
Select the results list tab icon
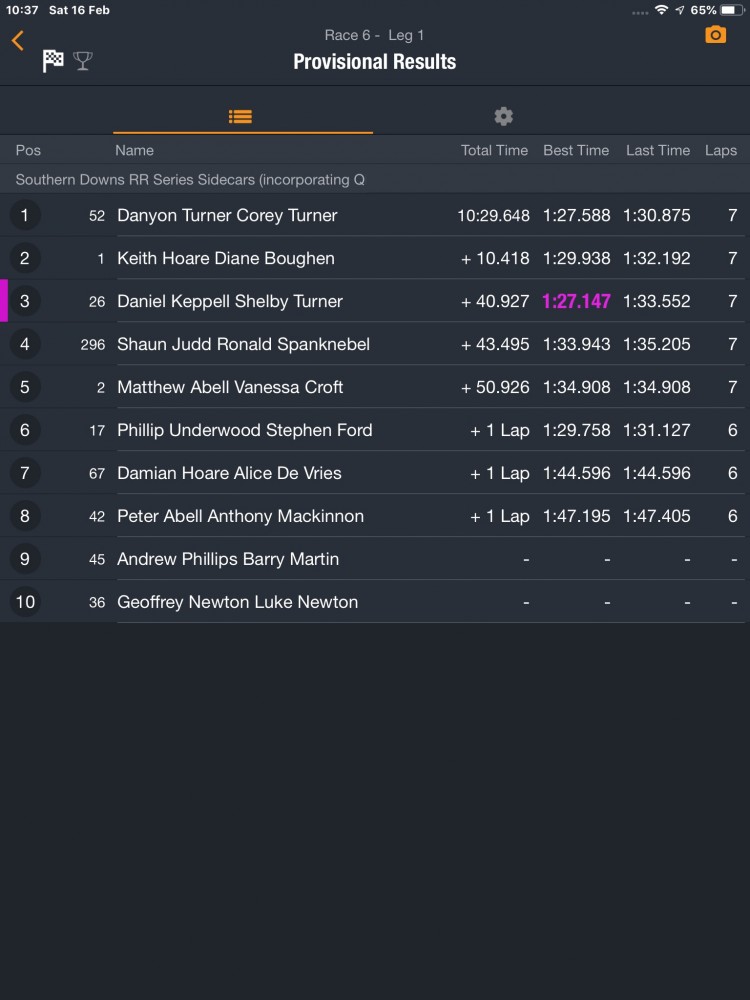[x=240, y=116]
